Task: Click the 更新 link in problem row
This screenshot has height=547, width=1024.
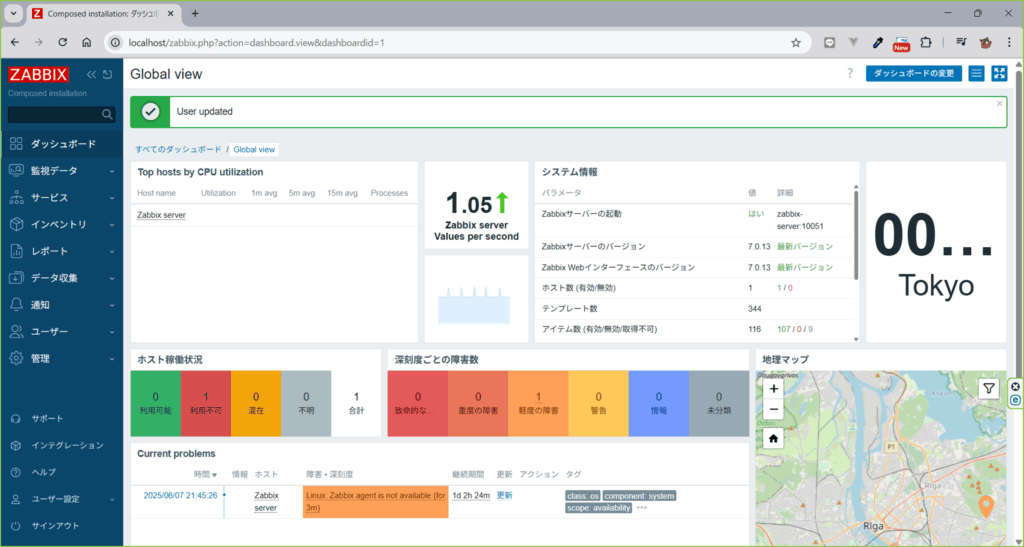Action: (x=504, y=495)
